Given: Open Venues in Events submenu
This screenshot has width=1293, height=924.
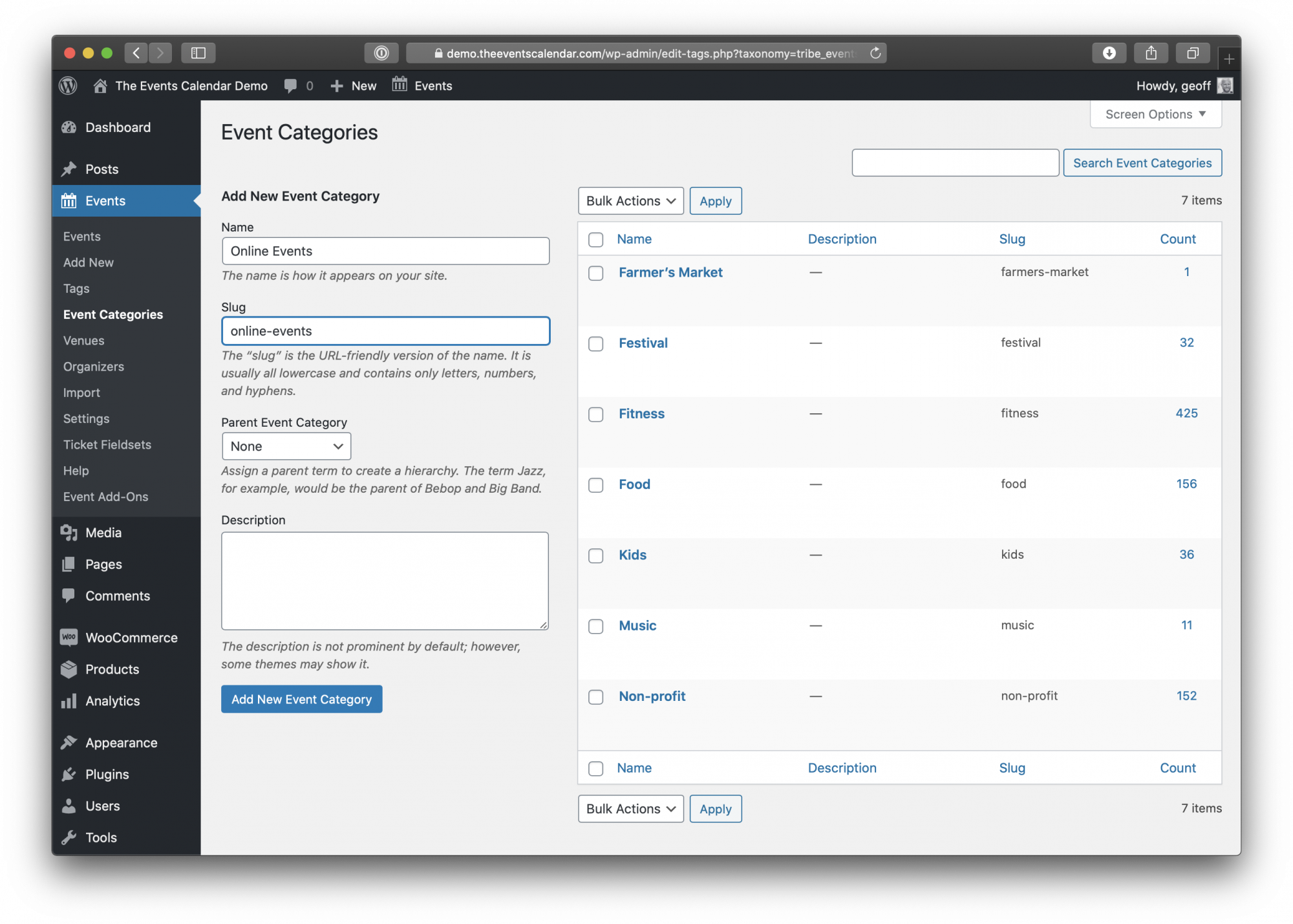Looking at the screenshot, I should (83, 341).
